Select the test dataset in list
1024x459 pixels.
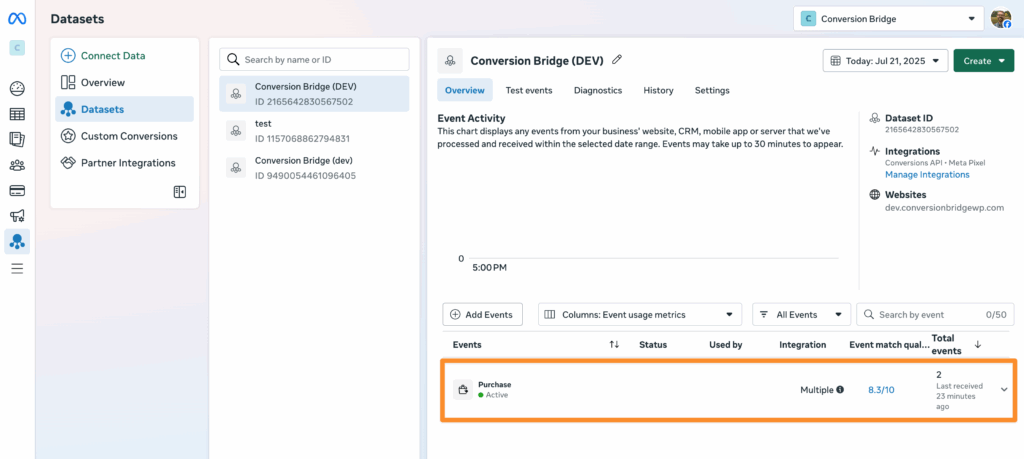click(x=314, y=131)
